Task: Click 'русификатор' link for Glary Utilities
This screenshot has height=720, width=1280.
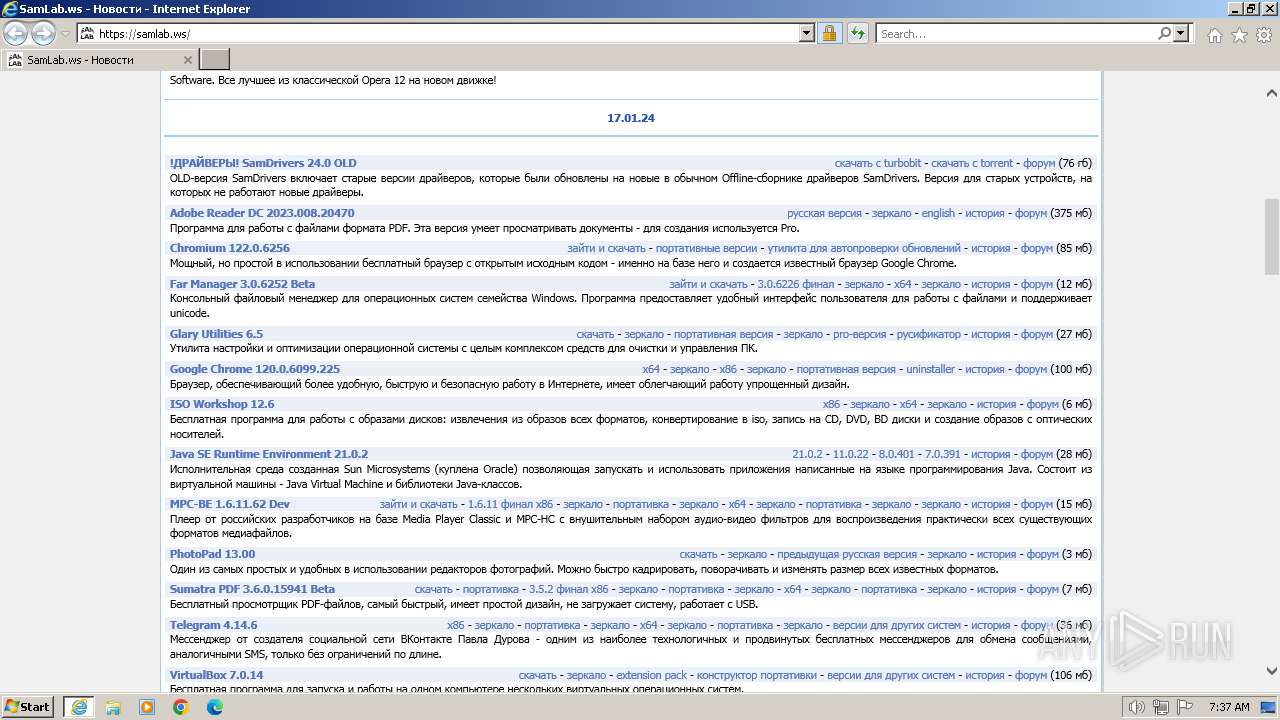Action: point(928,334)
